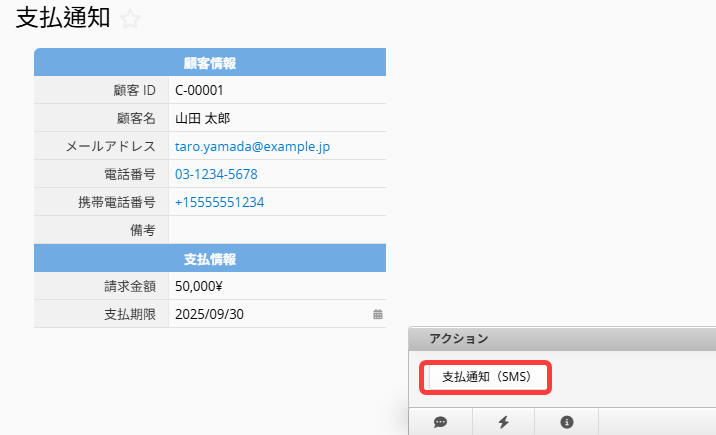Click the メールアドレス field label
Viewport: 716px width, 435px height.
[x=110, y=146]
